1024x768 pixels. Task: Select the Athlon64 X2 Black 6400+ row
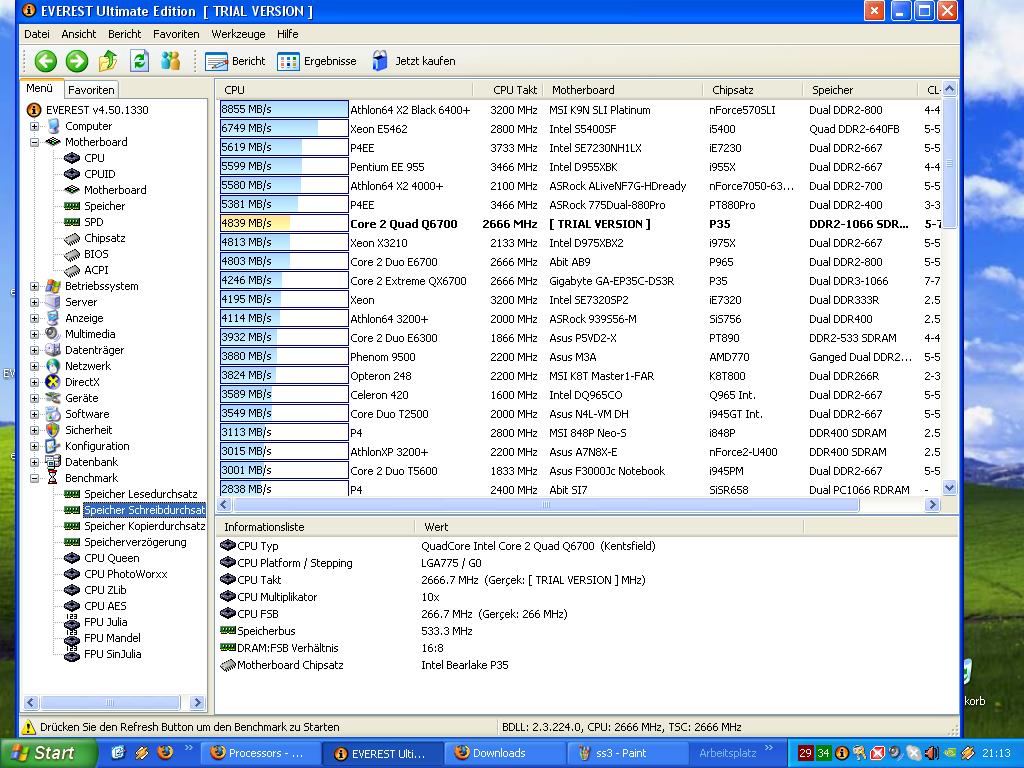click(x=580, y=110)
